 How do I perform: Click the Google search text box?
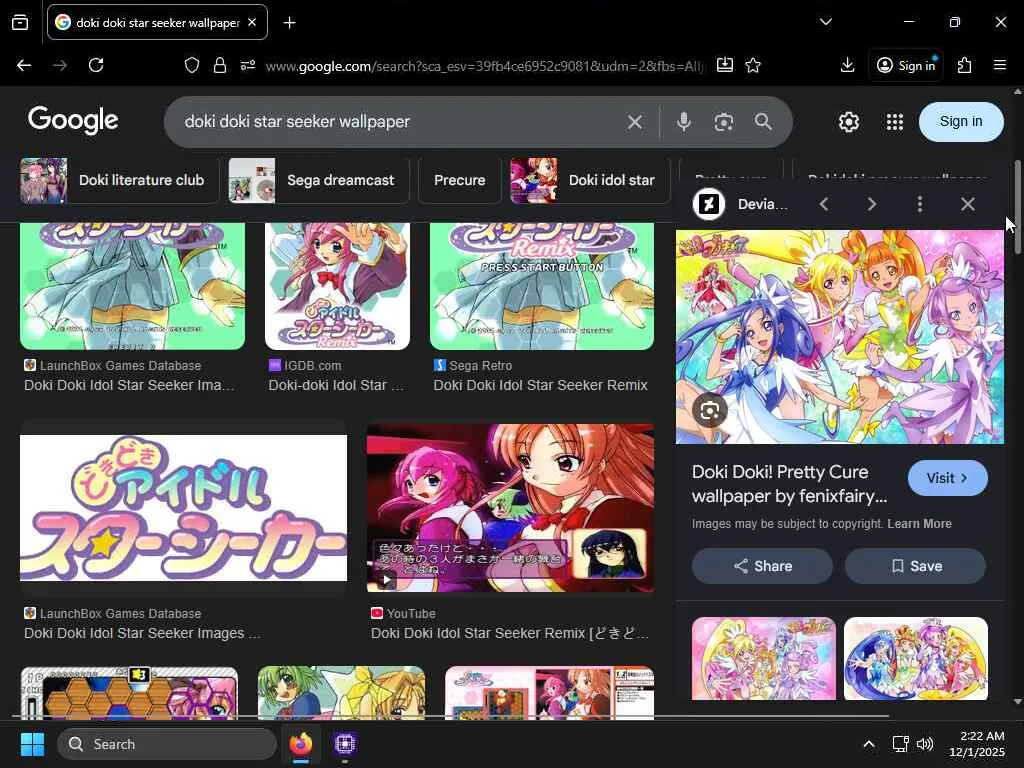398,122
